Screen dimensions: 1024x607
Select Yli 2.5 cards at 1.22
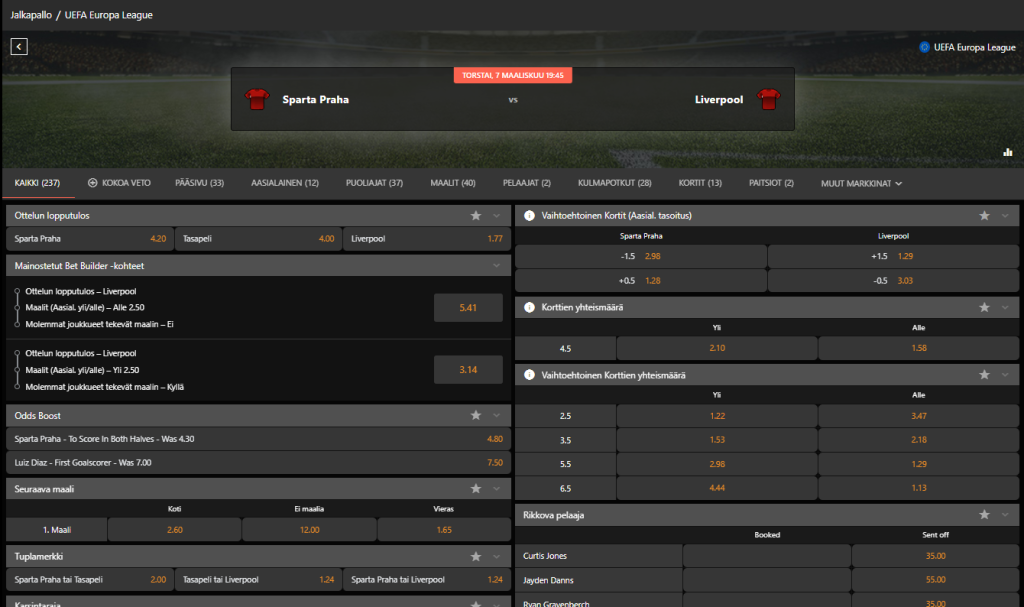[x=717, y=416]
